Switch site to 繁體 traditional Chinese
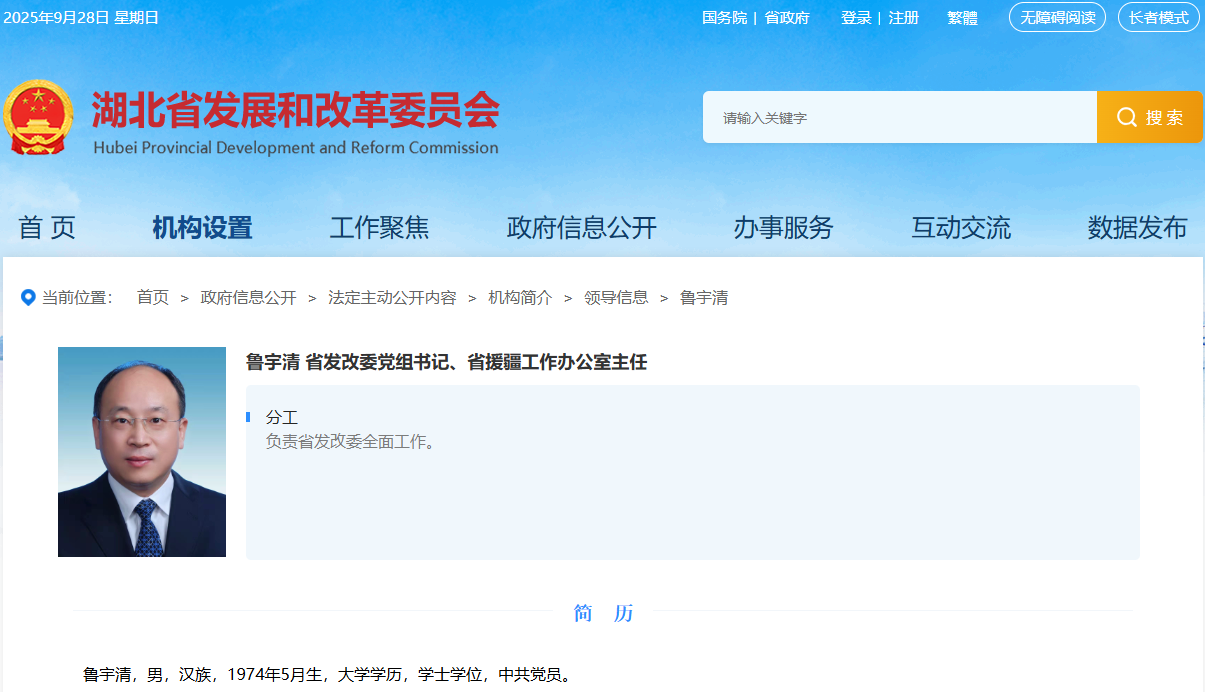 pyautogui.click(x=961, y=17)
